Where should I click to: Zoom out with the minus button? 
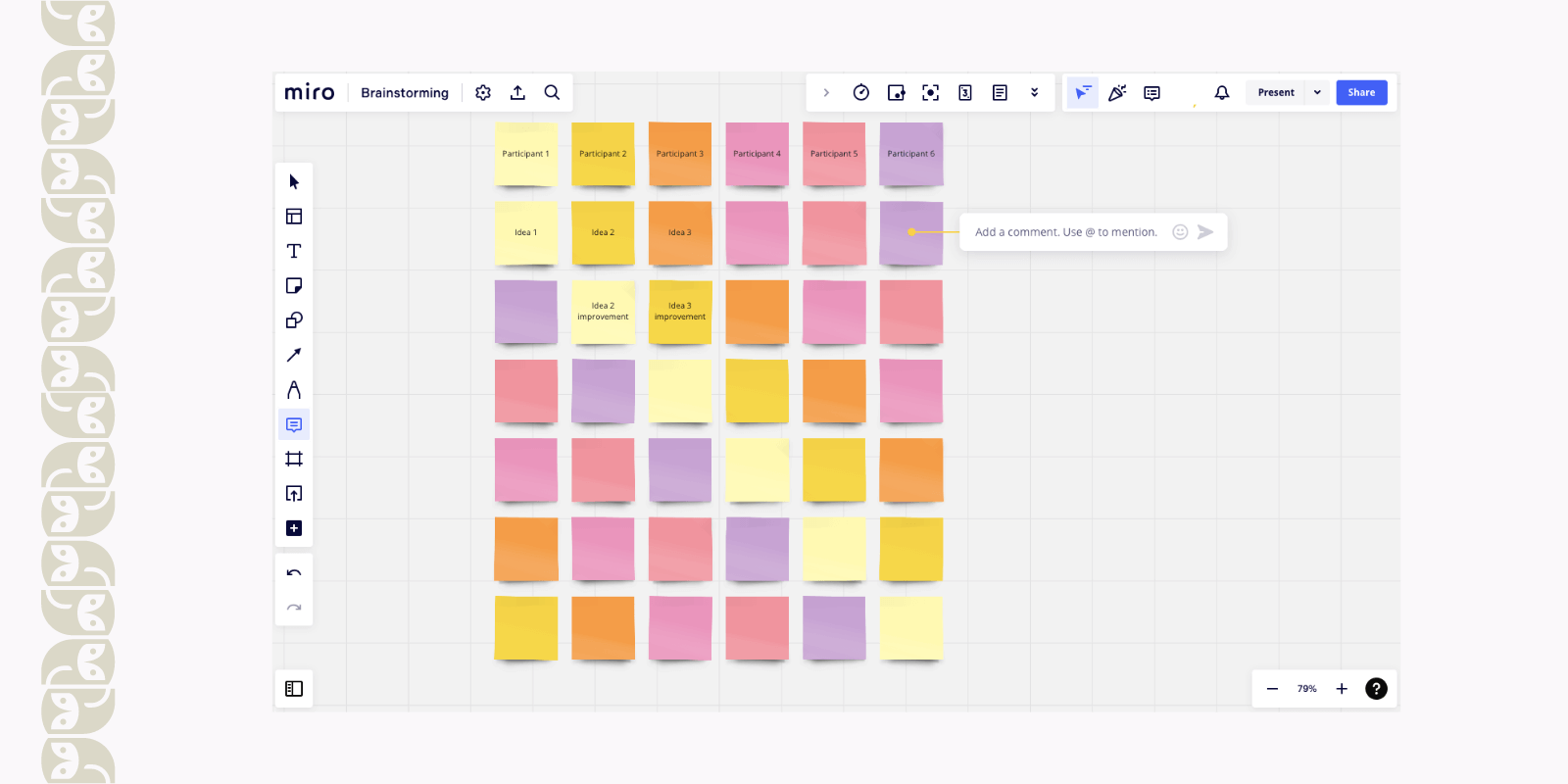(x=1272, y=689)
